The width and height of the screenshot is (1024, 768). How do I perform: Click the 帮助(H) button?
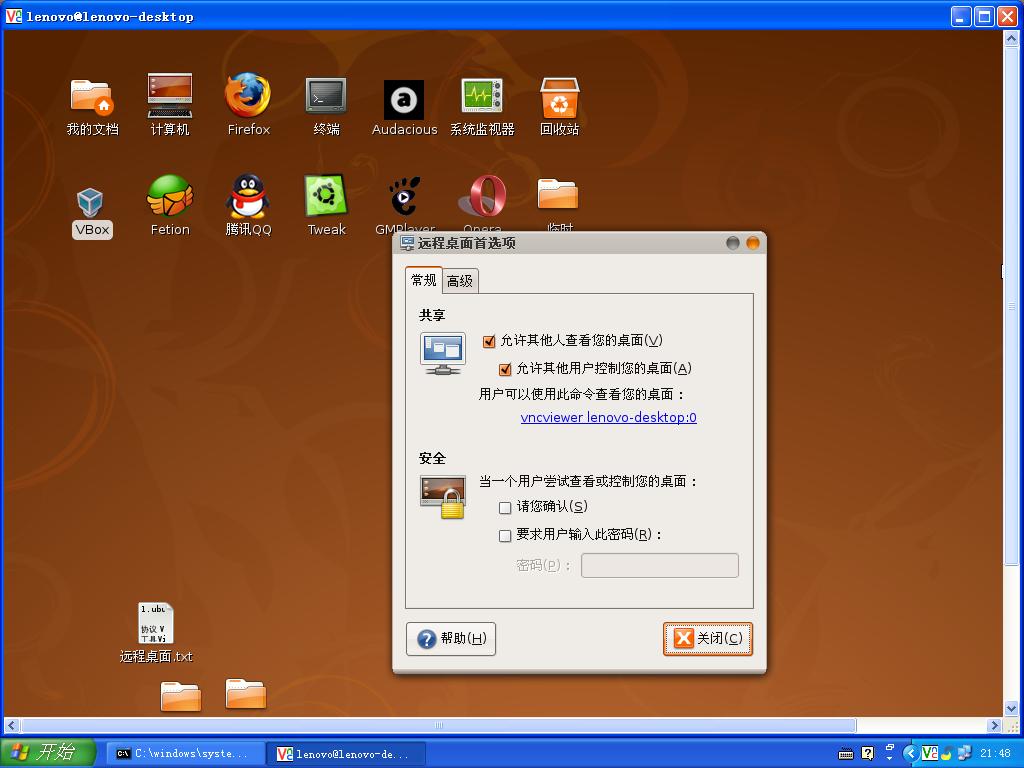point(451,639)
